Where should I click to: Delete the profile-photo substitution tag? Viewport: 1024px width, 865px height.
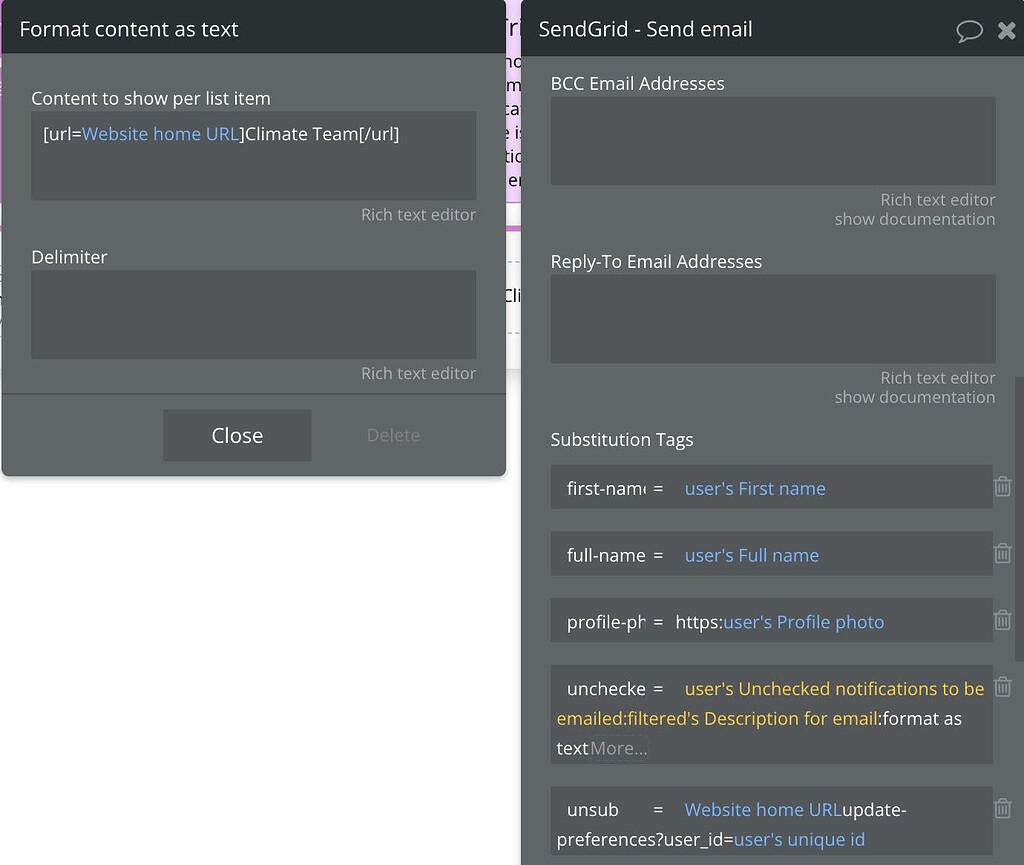coord(1003,620)
